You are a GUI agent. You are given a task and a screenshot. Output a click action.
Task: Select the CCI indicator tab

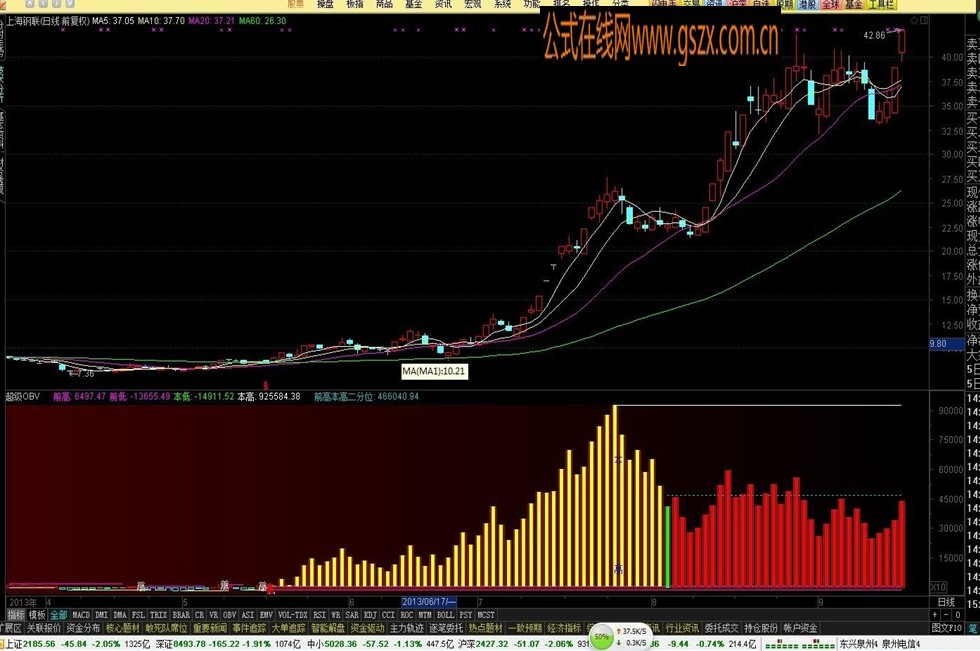388,615
